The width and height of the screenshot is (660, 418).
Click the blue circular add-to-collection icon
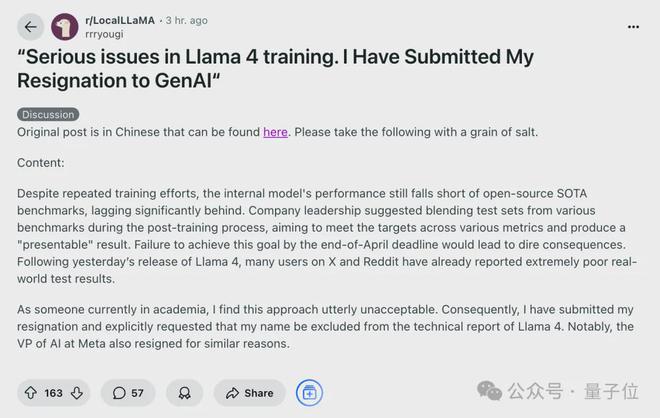click(x=310, y=393)
